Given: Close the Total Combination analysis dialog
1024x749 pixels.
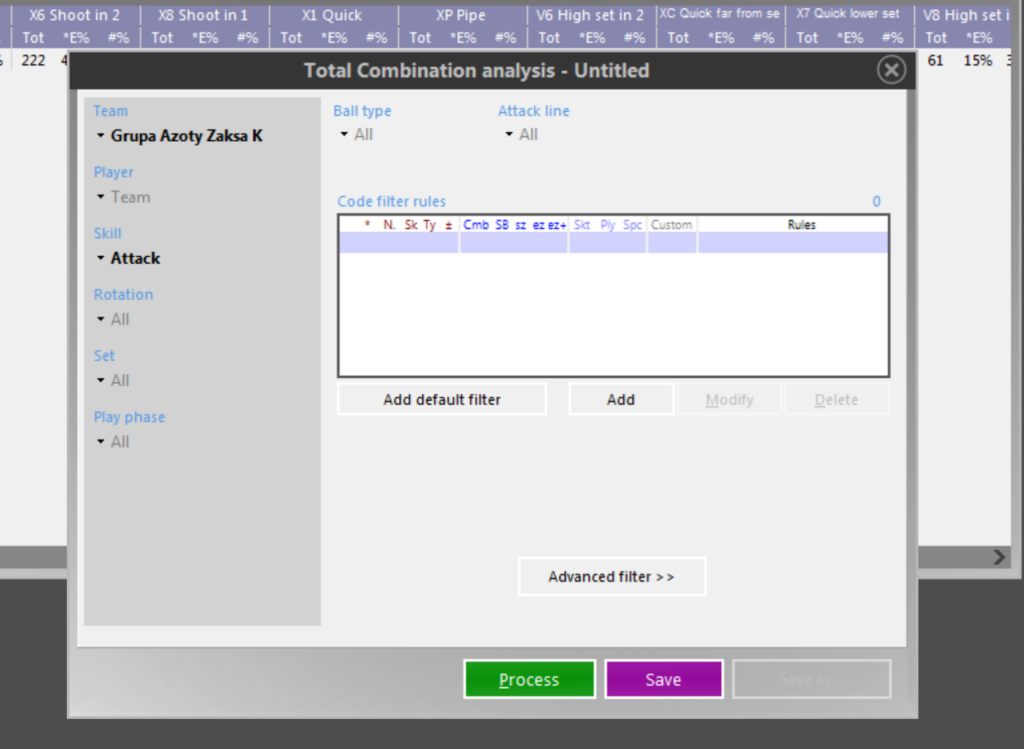Looking at the screenshot, I should (x=891, y=70).
